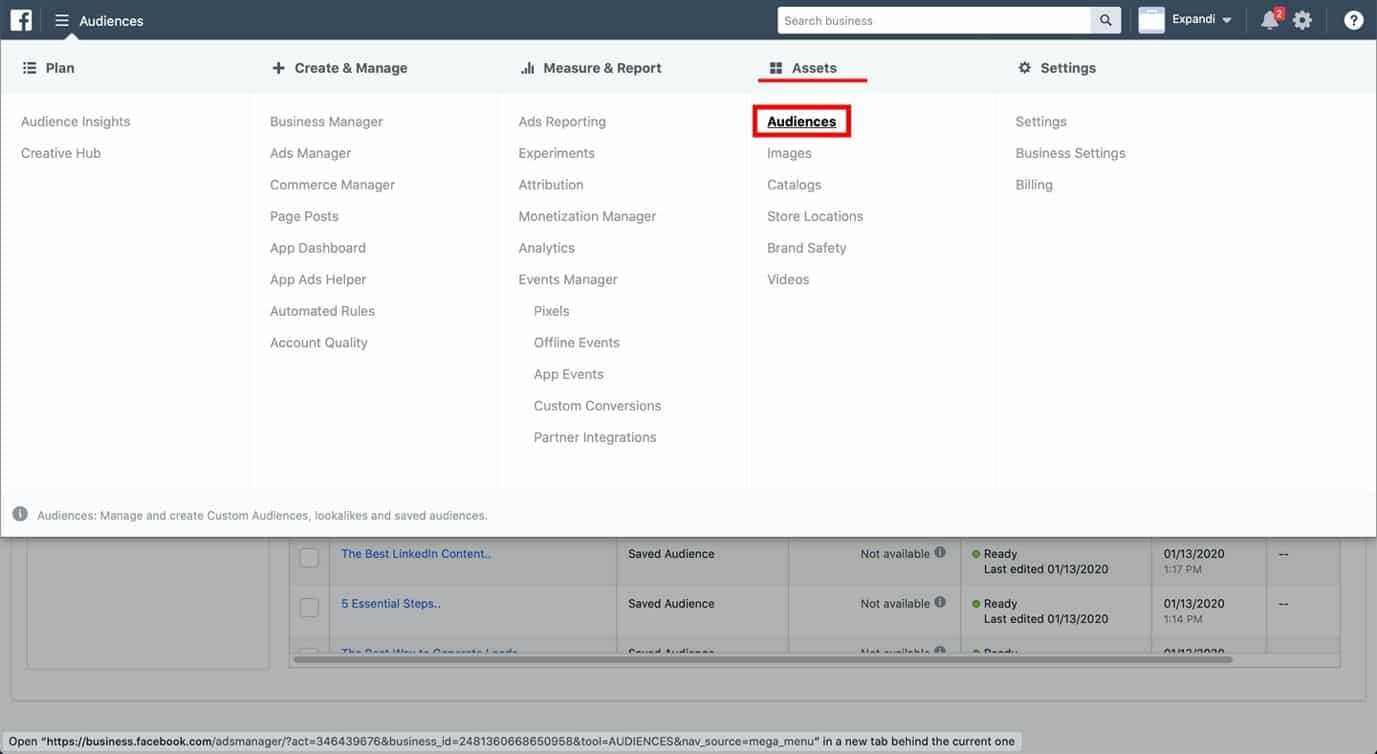Open Ads Reporting
The image size is (1377, 754).
(x=562, y=122)
